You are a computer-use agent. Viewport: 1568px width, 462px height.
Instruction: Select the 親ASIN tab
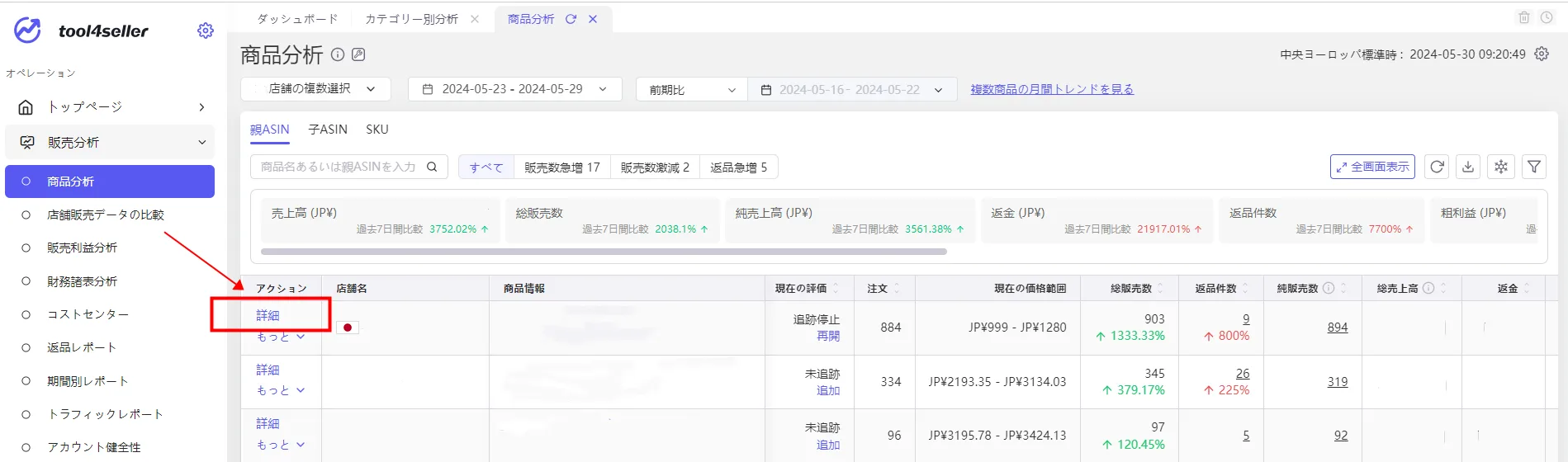269,130
